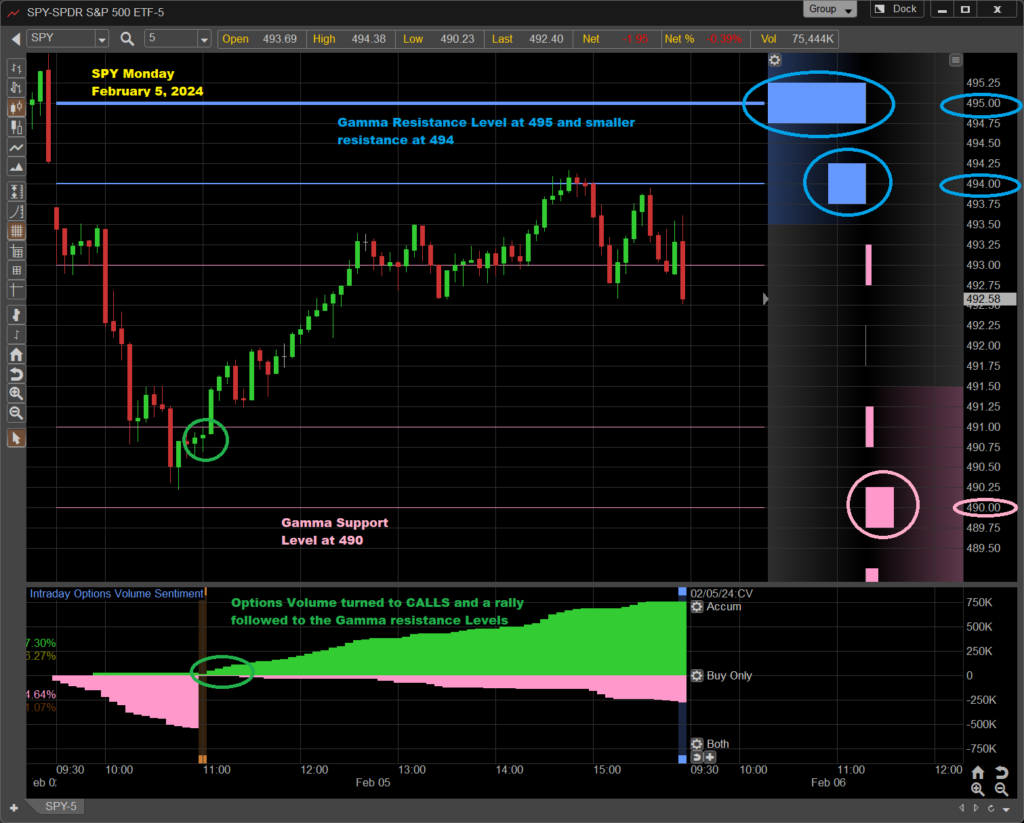Click the undo arrow in left toolbar
This screenshot has height=823, width=1024.
16,374
